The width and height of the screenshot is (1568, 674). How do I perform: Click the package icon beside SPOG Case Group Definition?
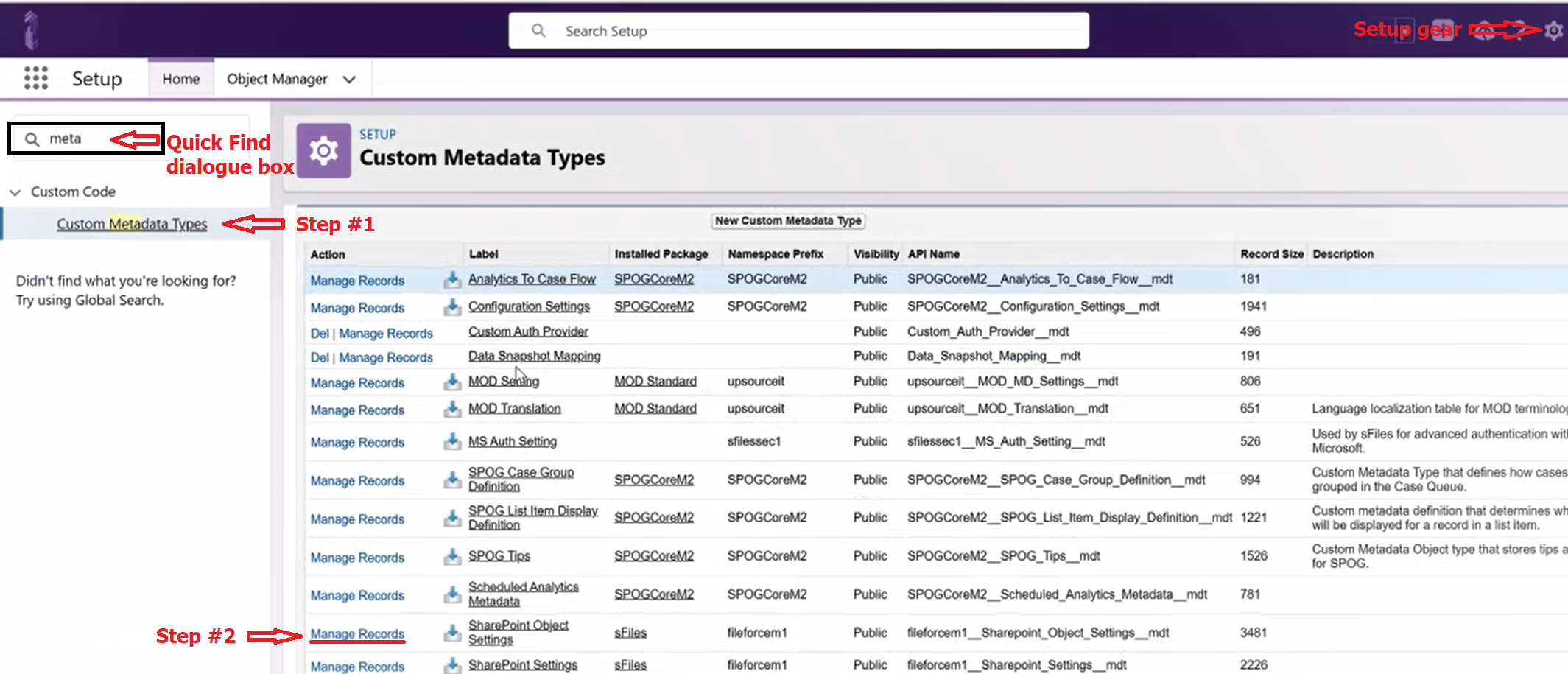point(452,480)
